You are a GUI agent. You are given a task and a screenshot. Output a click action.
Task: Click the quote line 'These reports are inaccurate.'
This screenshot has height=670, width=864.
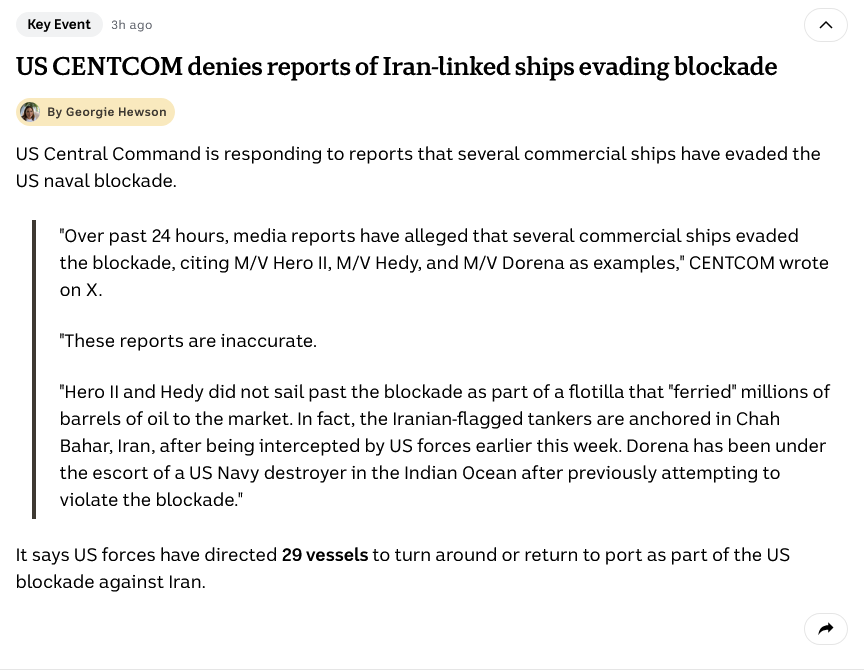coord(188,341)
